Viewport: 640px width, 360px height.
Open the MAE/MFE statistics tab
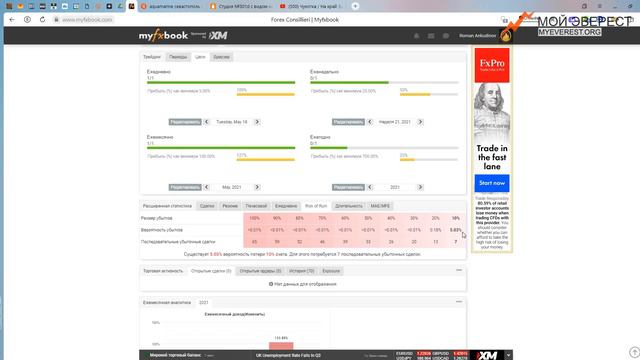tap(380, 206)
